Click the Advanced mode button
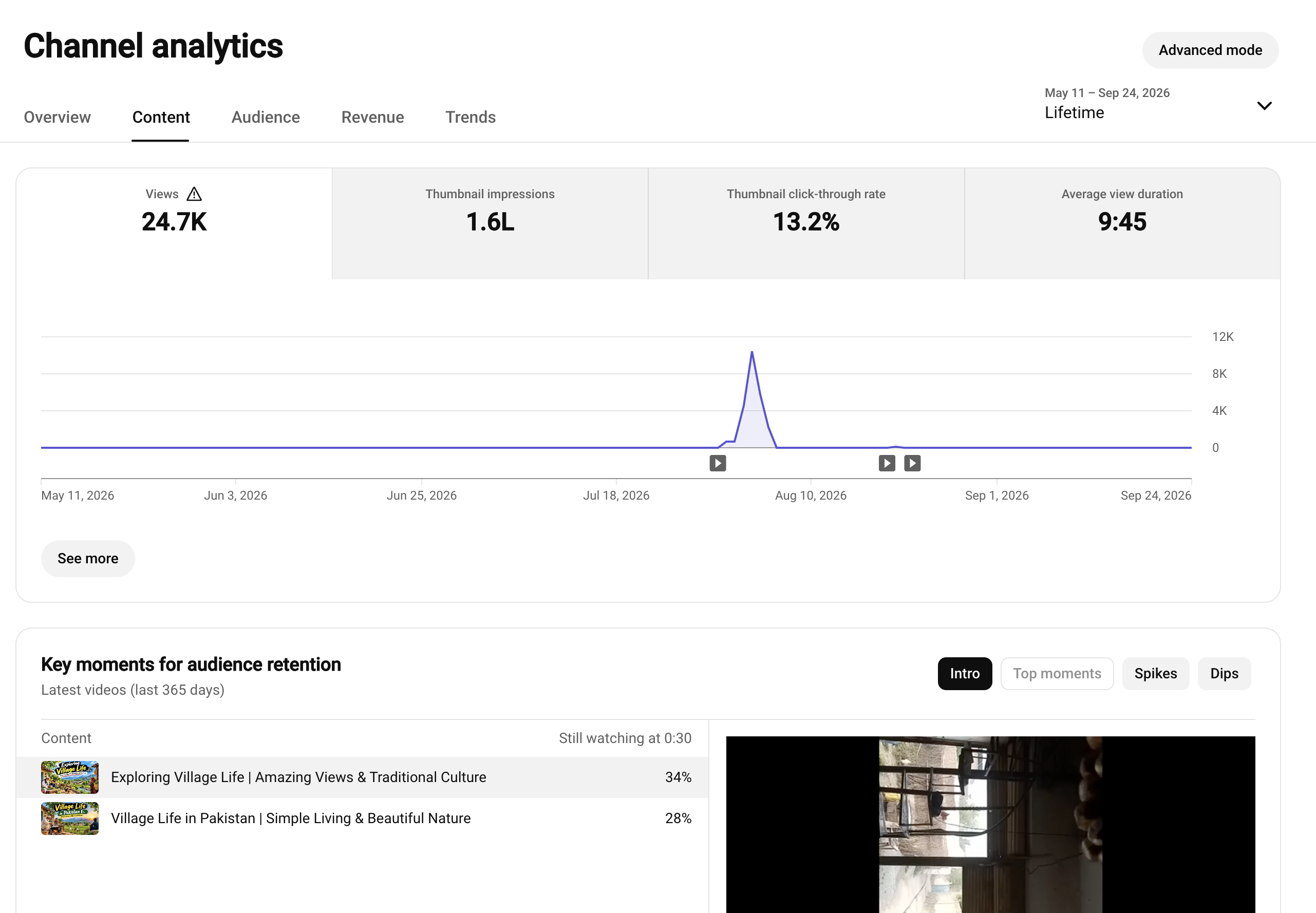Image resolution: width=1316 pixels, height=913 pixels. click(x=1210, y=50)
